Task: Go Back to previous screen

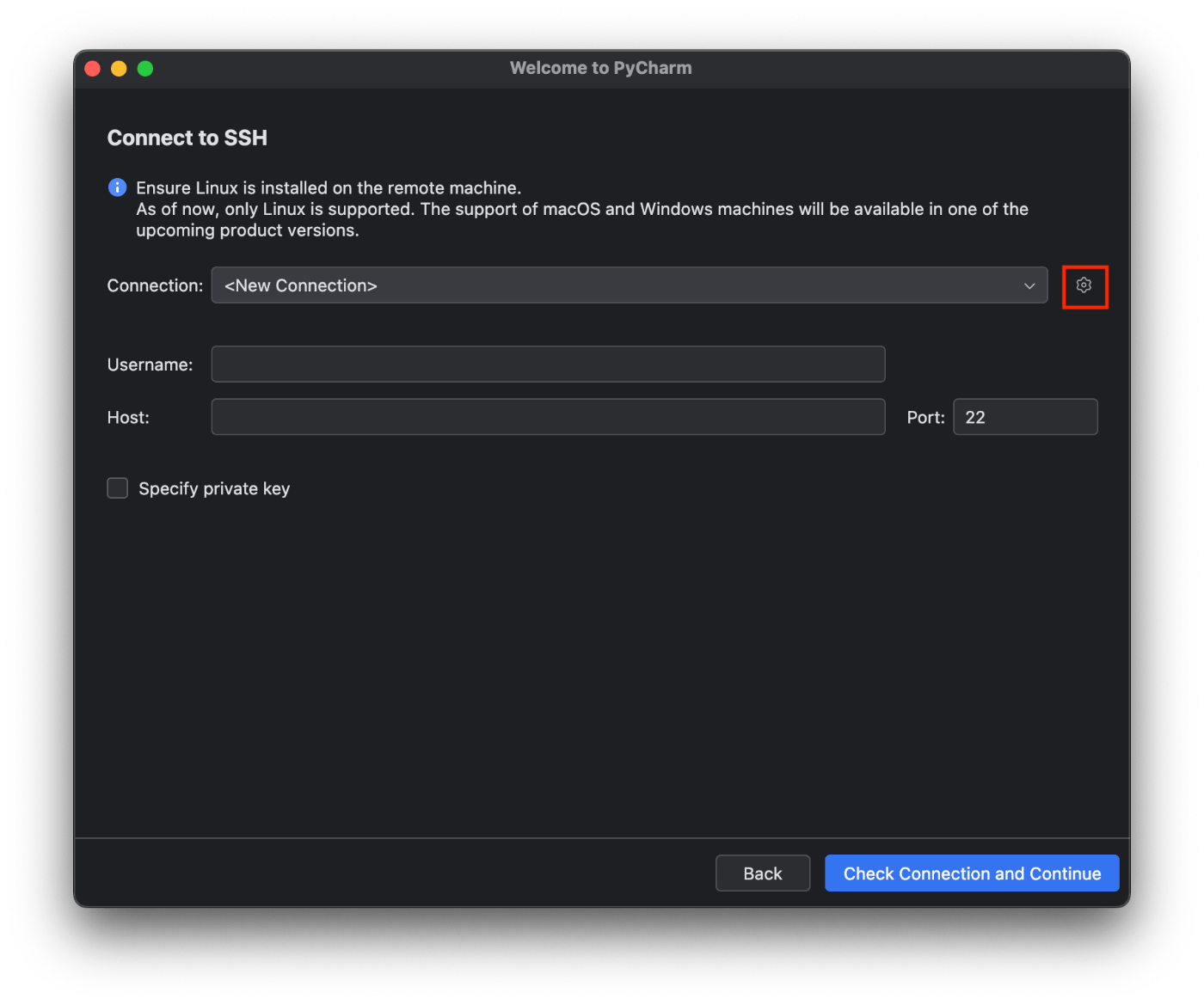Action: click(763, 873)
